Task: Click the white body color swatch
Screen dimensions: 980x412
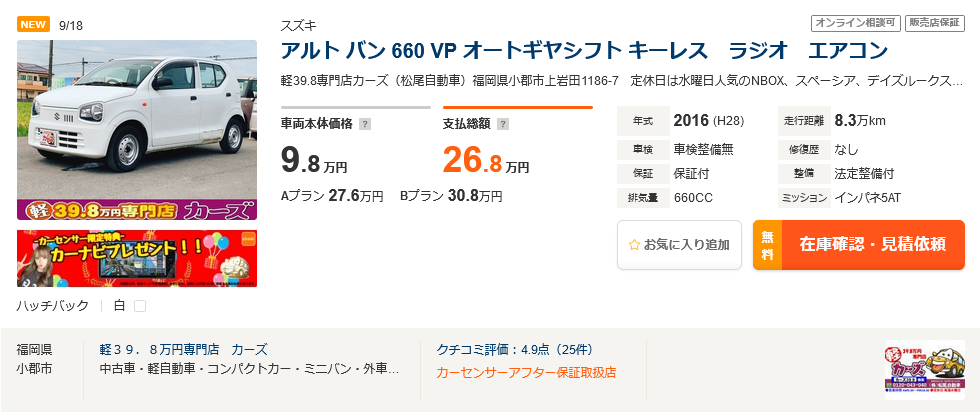Action: pyautogui.click(x=140, y=306)
